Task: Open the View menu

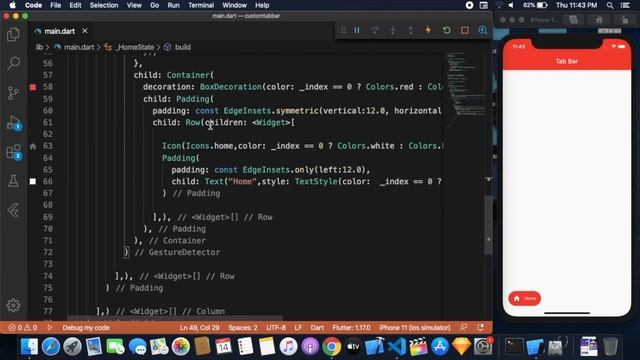Action: tap(134, 5)
